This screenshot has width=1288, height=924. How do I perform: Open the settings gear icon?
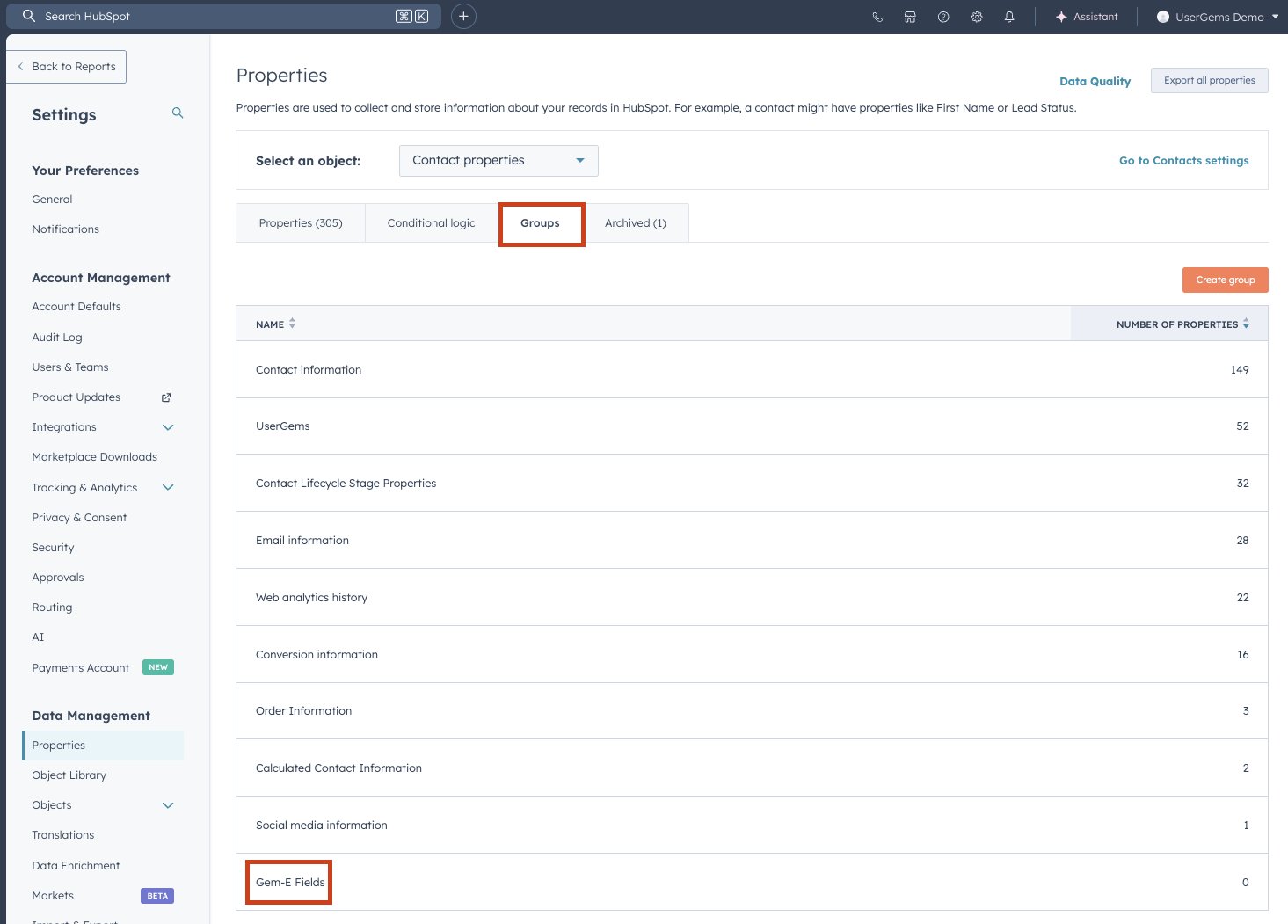pos(977,17)
